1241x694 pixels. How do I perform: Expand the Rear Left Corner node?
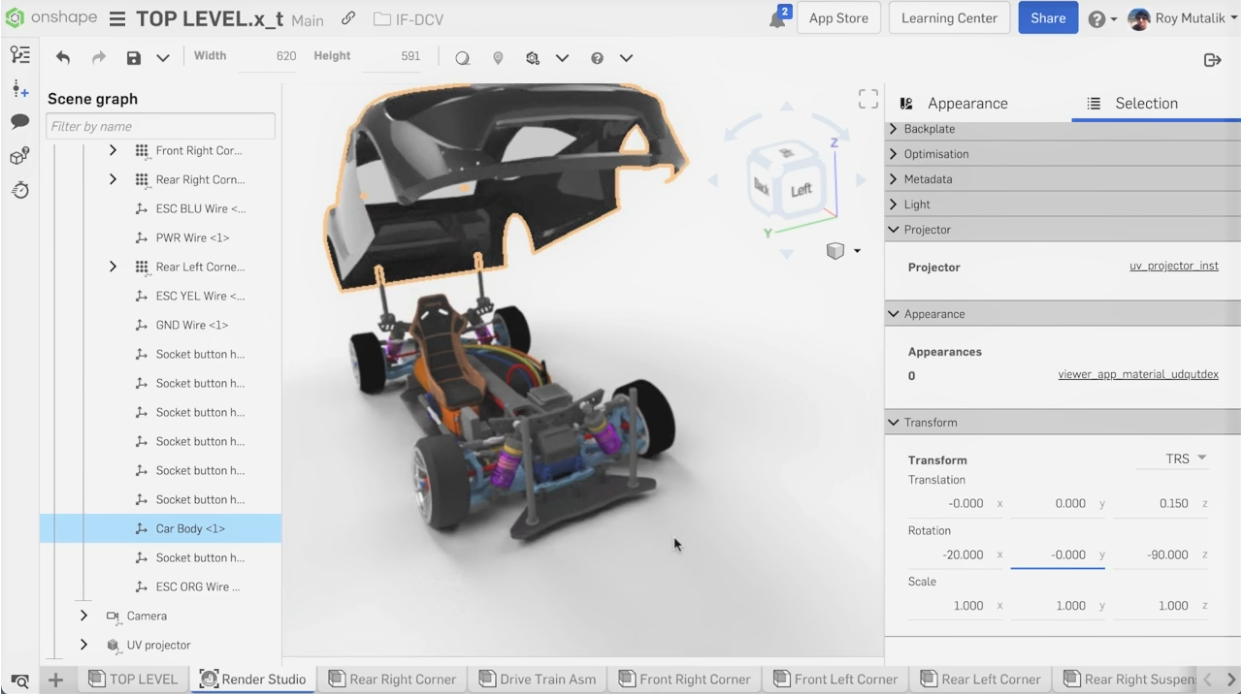tap(113, 267)
